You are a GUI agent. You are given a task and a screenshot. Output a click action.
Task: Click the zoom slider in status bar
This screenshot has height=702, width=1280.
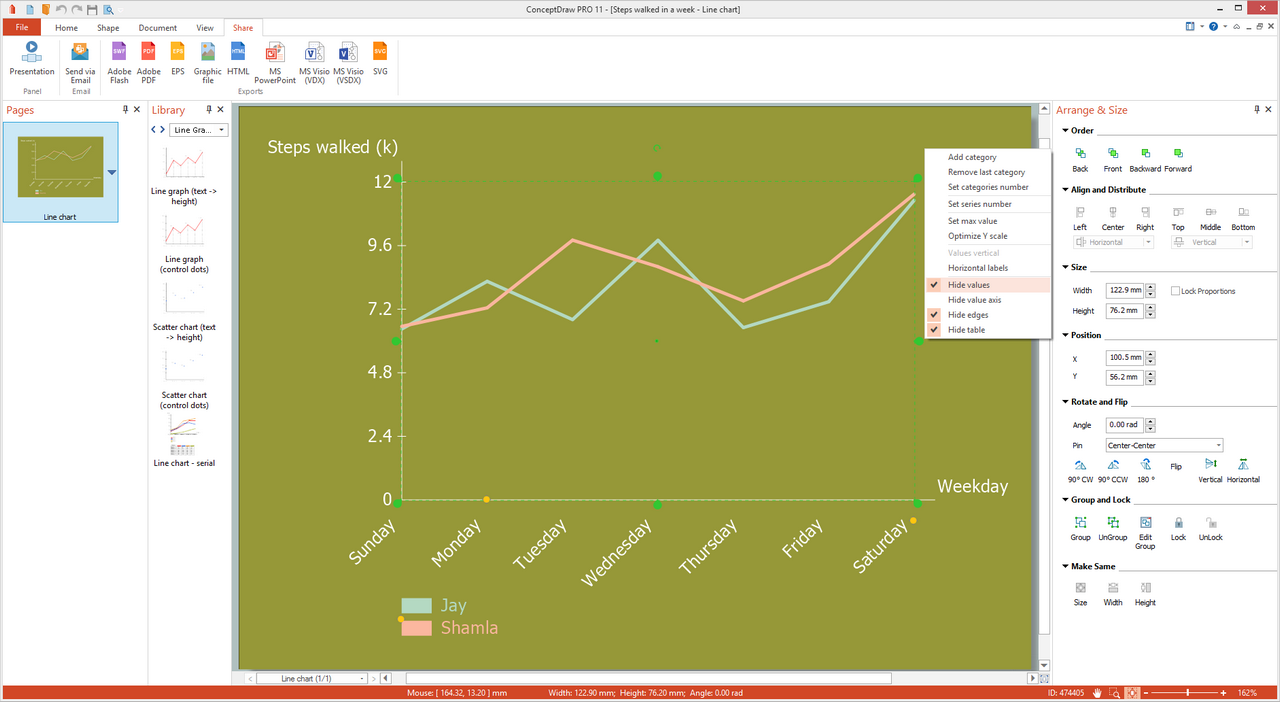(1187, 692)
